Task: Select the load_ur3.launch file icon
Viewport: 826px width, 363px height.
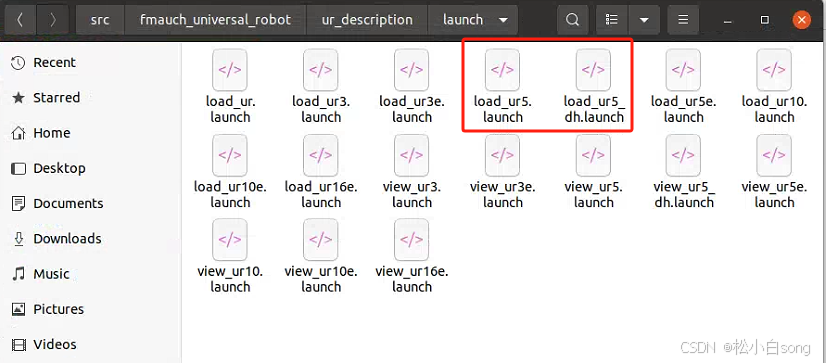Action: point(321,70)
